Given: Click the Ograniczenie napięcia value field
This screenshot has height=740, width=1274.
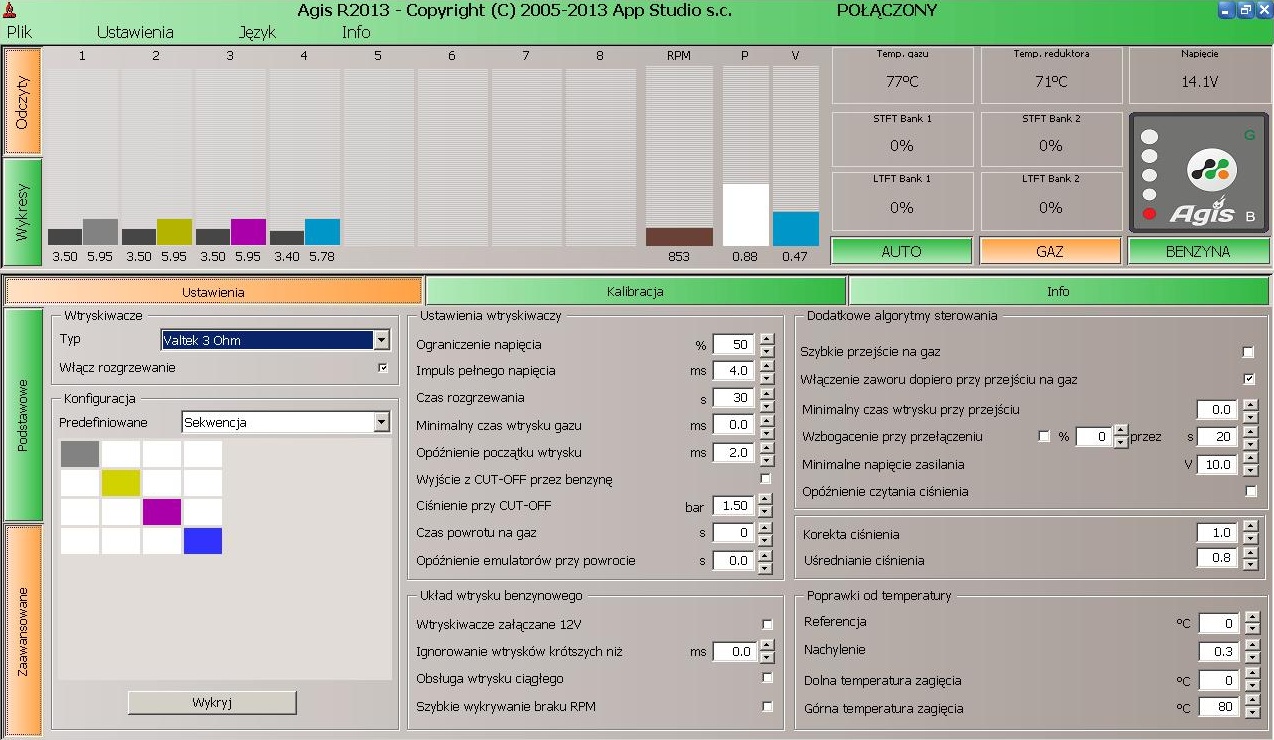Looking at the screenshot, I should click(x=733, y=344).
